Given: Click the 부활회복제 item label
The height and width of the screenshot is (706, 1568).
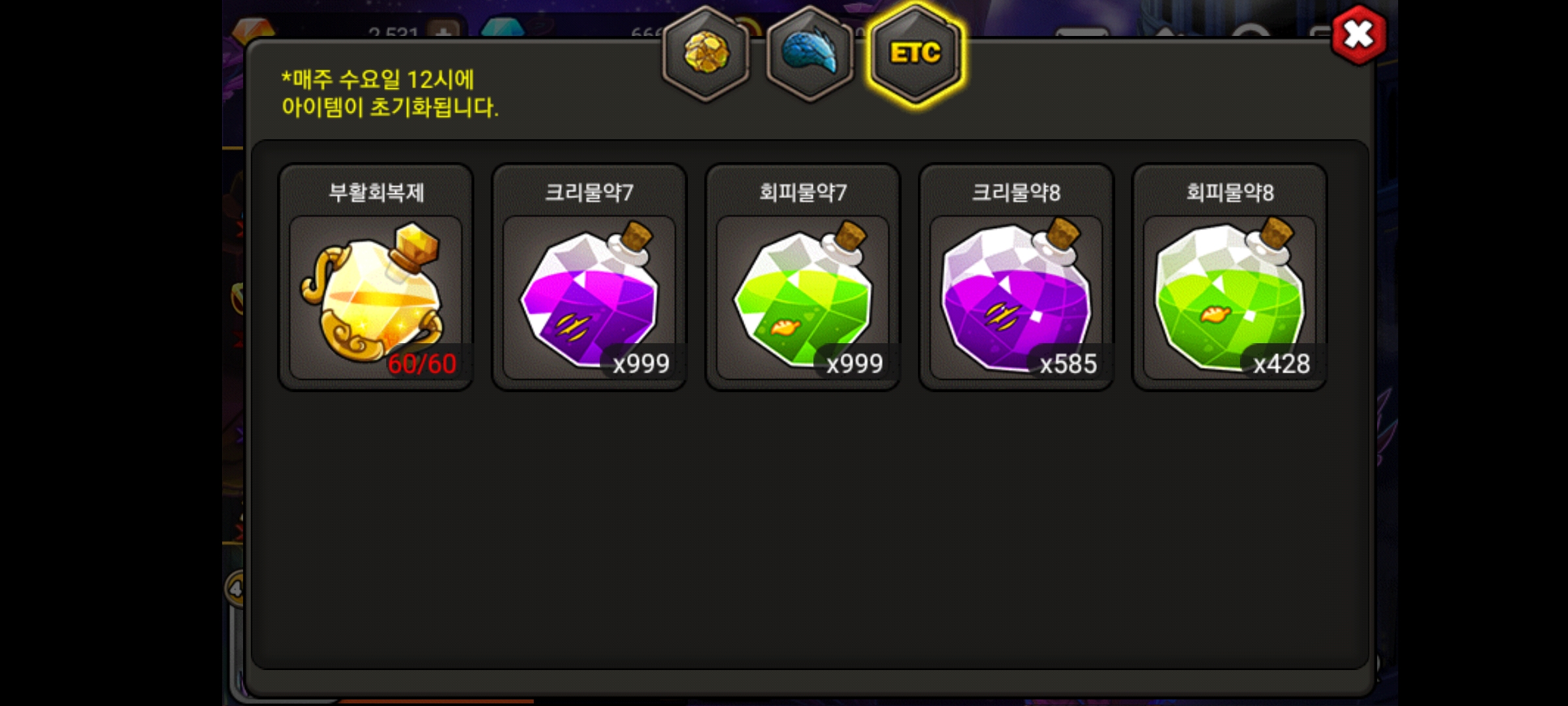Looking at the screenshot, I should click(x=376, y=192).
